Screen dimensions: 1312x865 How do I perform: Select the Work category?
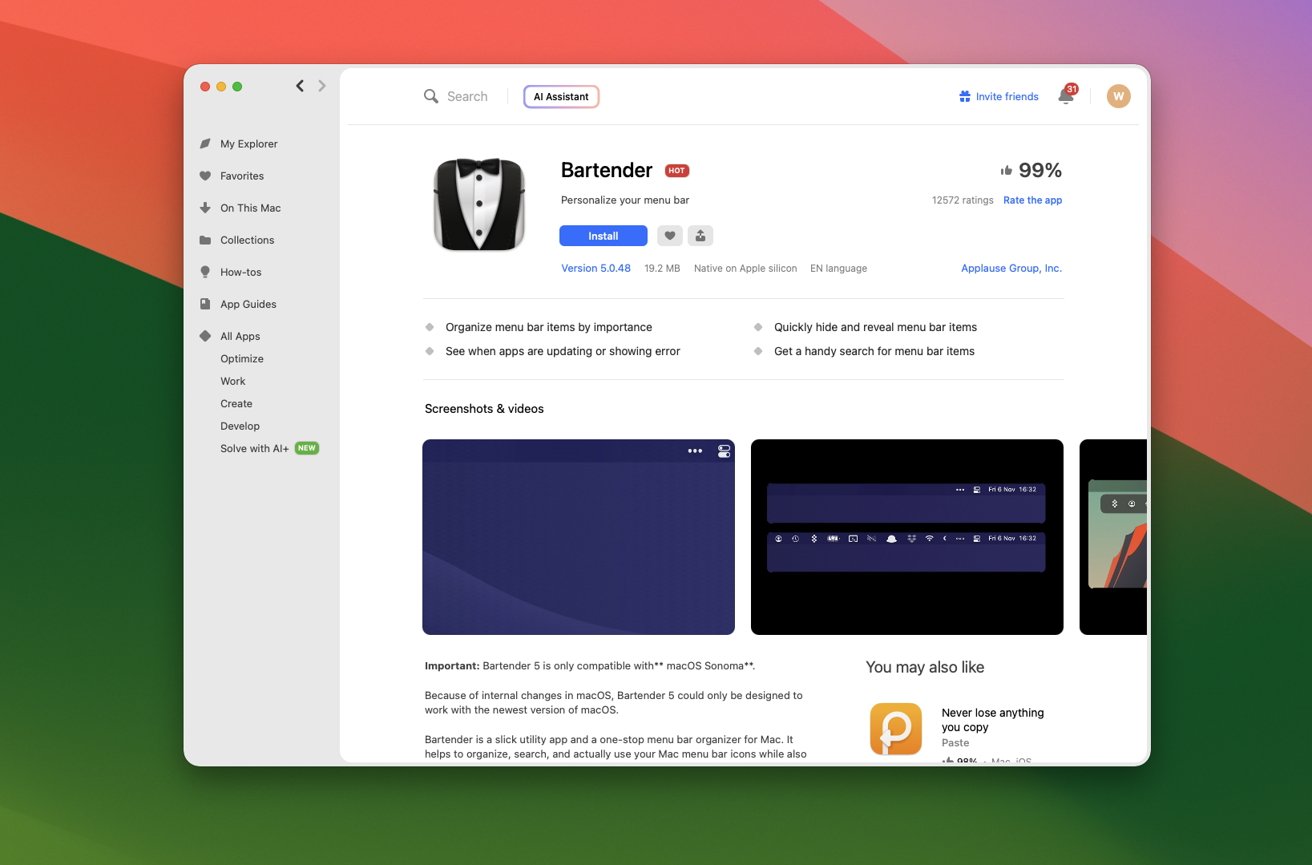click(x=233, y=381)
